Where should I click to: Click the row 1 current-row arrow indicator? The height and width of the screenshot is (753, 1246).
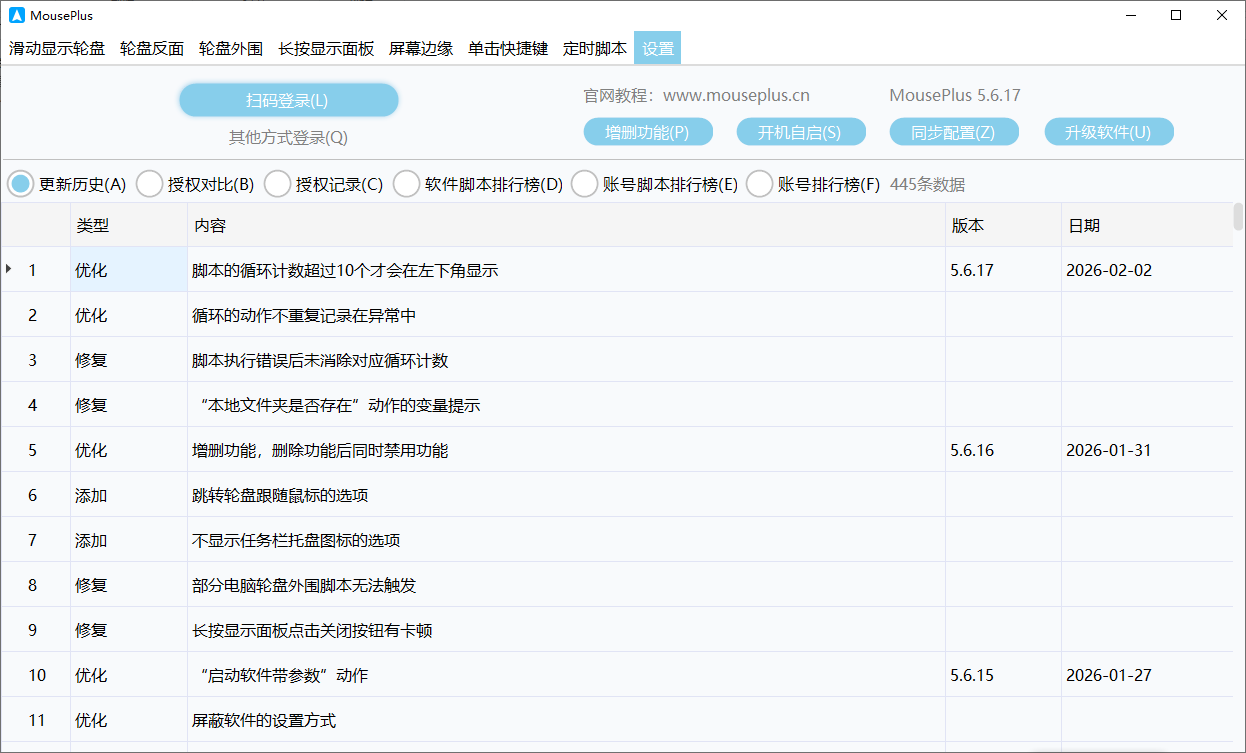coord(9,269)
